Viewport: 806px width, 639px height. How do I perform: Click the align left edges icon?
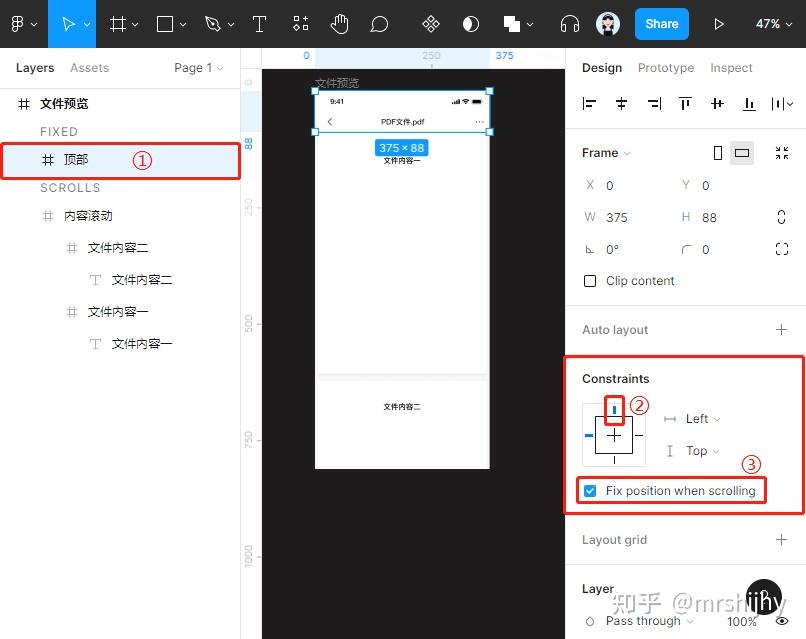pos(588,103)
